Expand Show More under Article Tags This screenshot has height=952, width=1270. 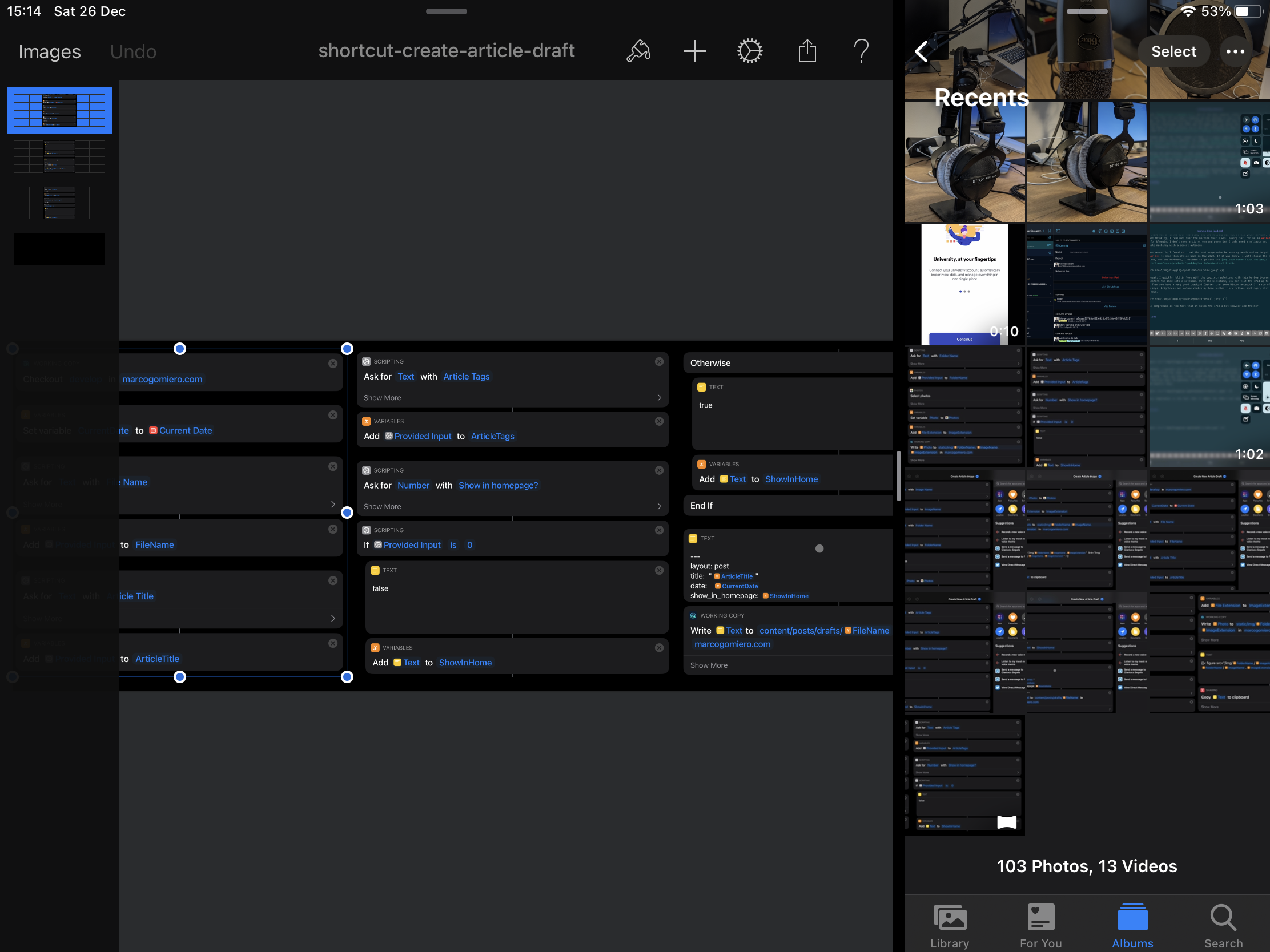(x=513, y=398)
